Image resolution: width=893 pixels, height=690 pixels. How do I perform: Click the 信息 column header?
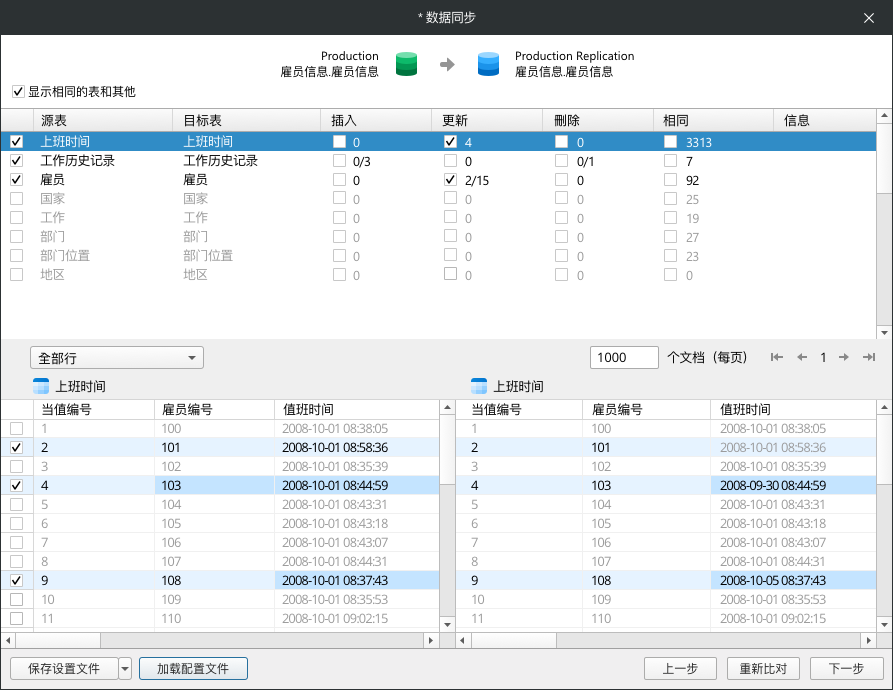(824, 121)
